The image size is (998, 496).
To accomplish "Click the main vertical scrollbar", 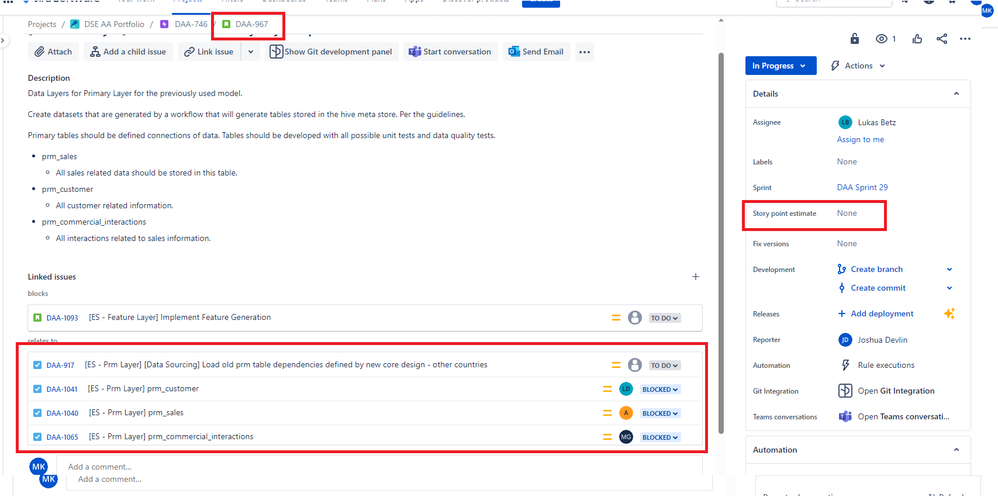I will pos(721,242).
